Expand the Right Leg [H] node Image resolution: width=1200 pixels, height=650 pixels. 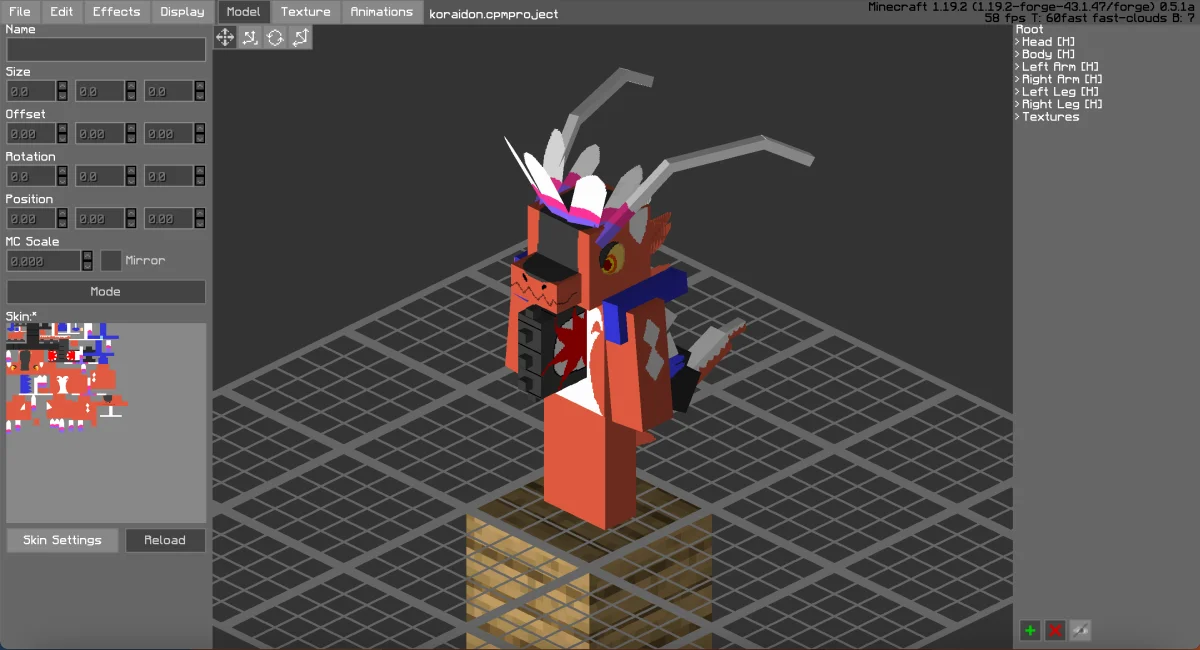point(1017,104)
